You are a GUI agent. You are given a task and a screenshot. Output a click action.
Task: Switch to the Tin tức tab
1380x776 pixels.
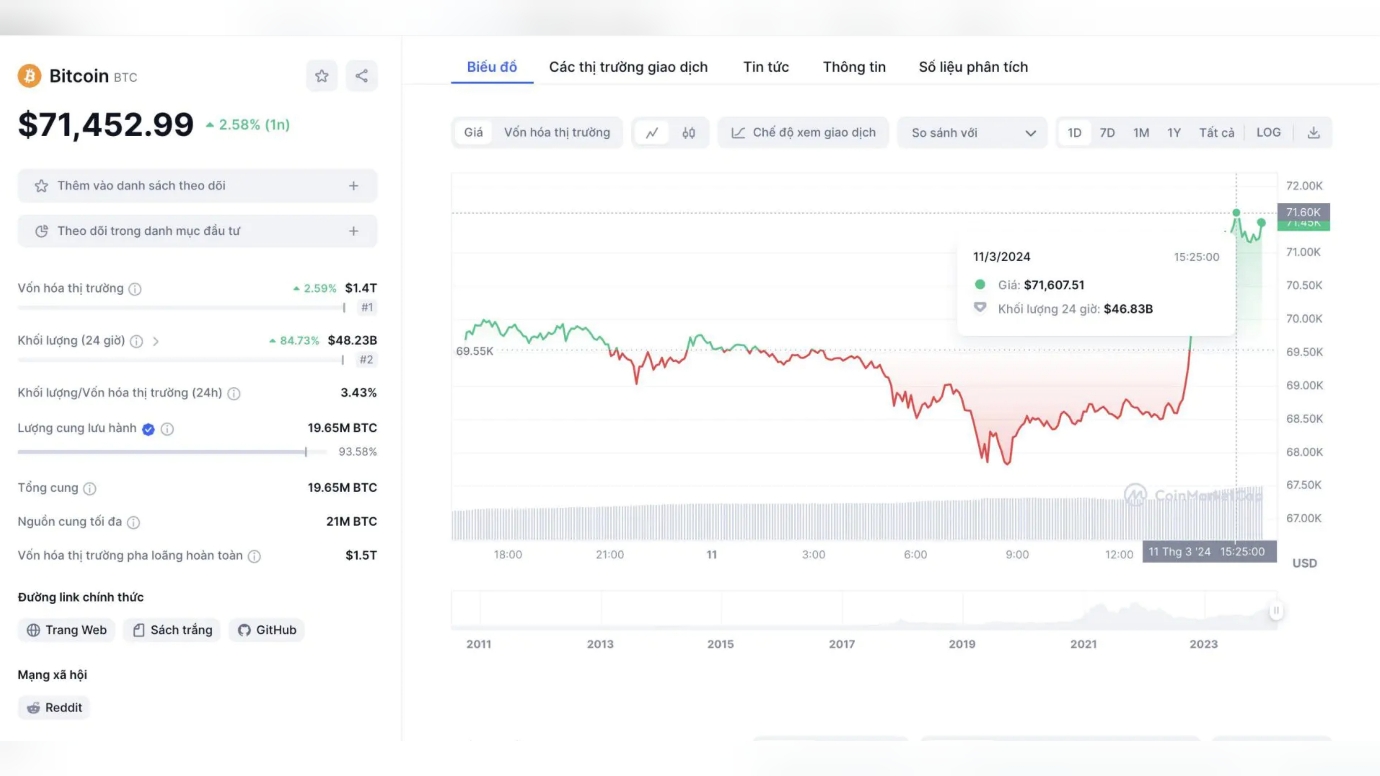point(766,67)
